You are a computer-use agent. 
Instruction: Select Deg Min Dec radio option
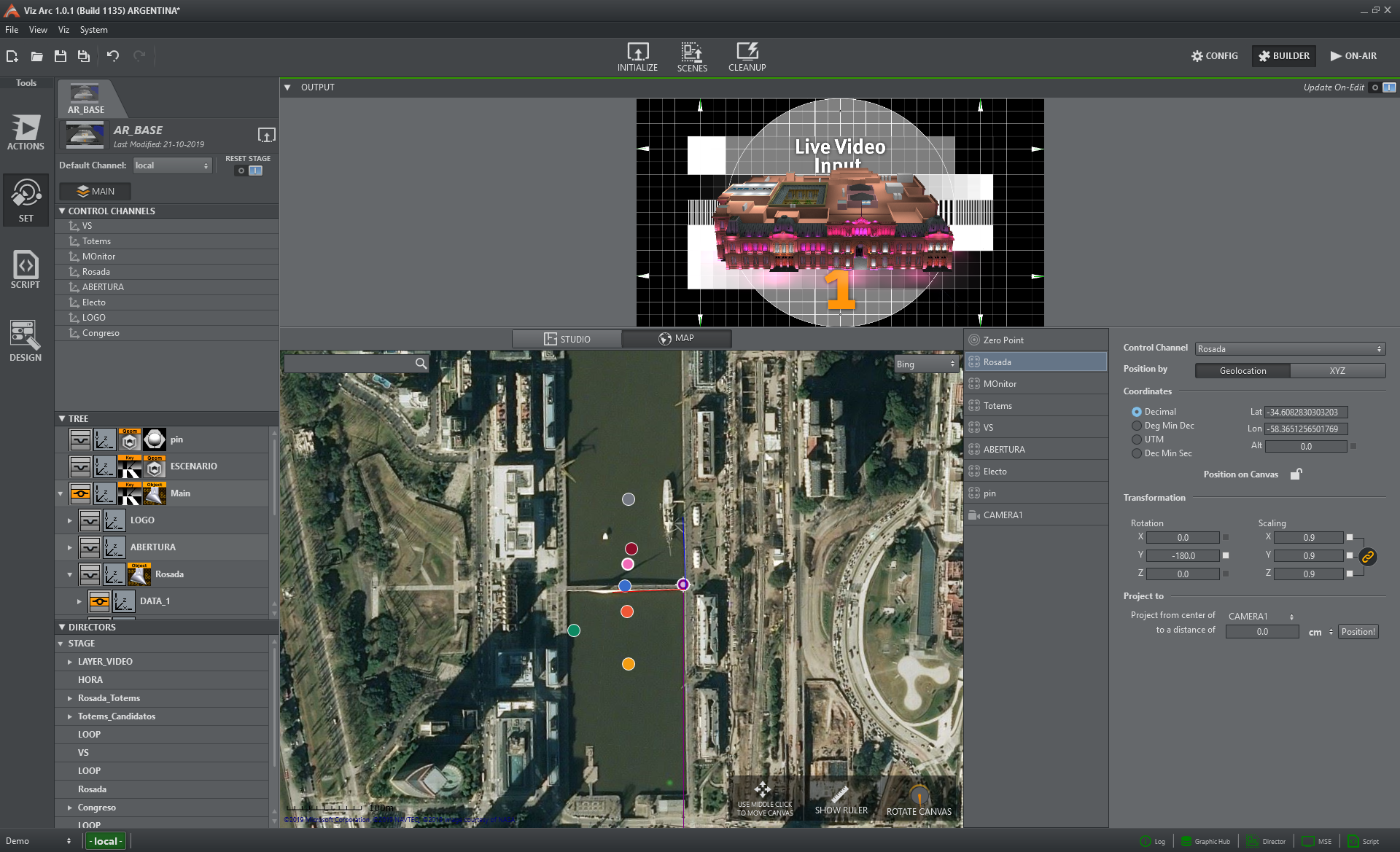(1136, 426)
